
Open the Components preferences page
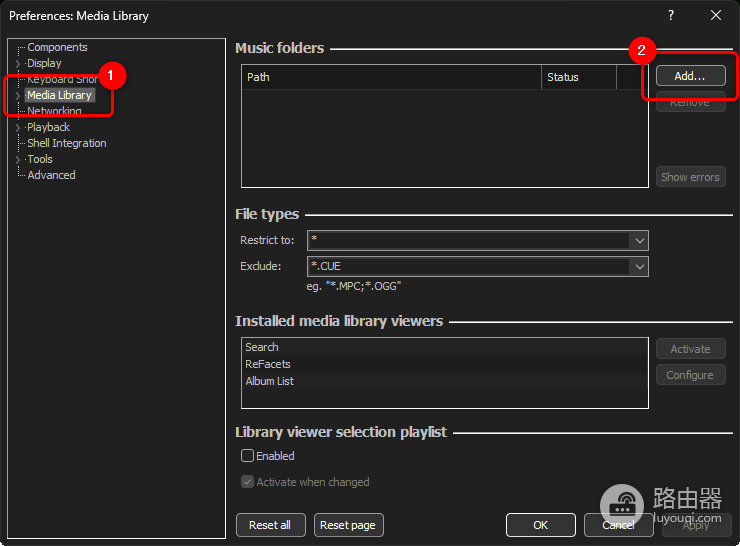(57, 47)
